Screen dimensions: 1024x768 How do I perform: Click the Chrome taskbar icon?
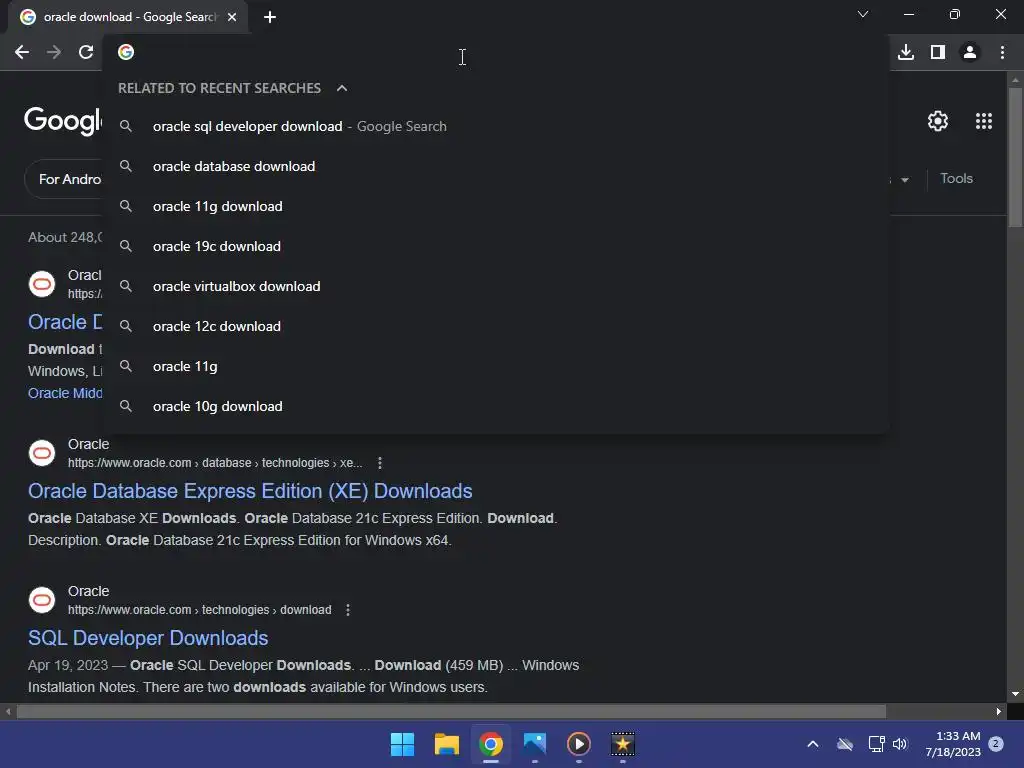click(491, 744)
